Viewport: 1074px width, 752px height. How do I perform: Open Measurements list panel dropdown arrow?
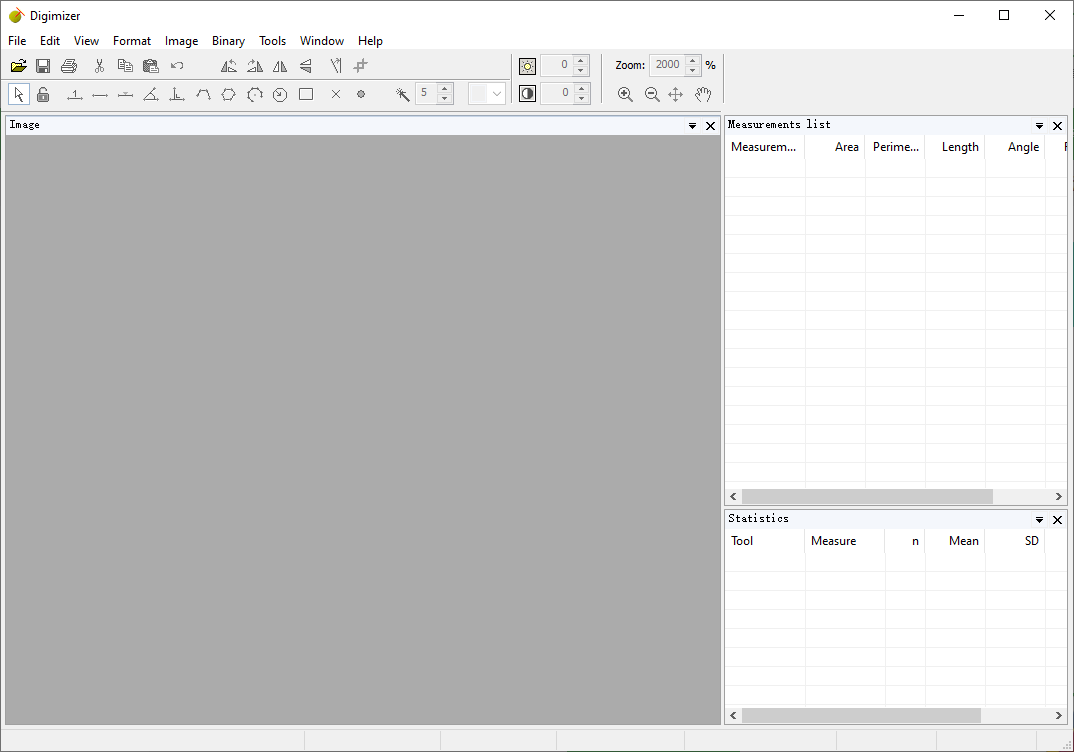coord(1039,126)
